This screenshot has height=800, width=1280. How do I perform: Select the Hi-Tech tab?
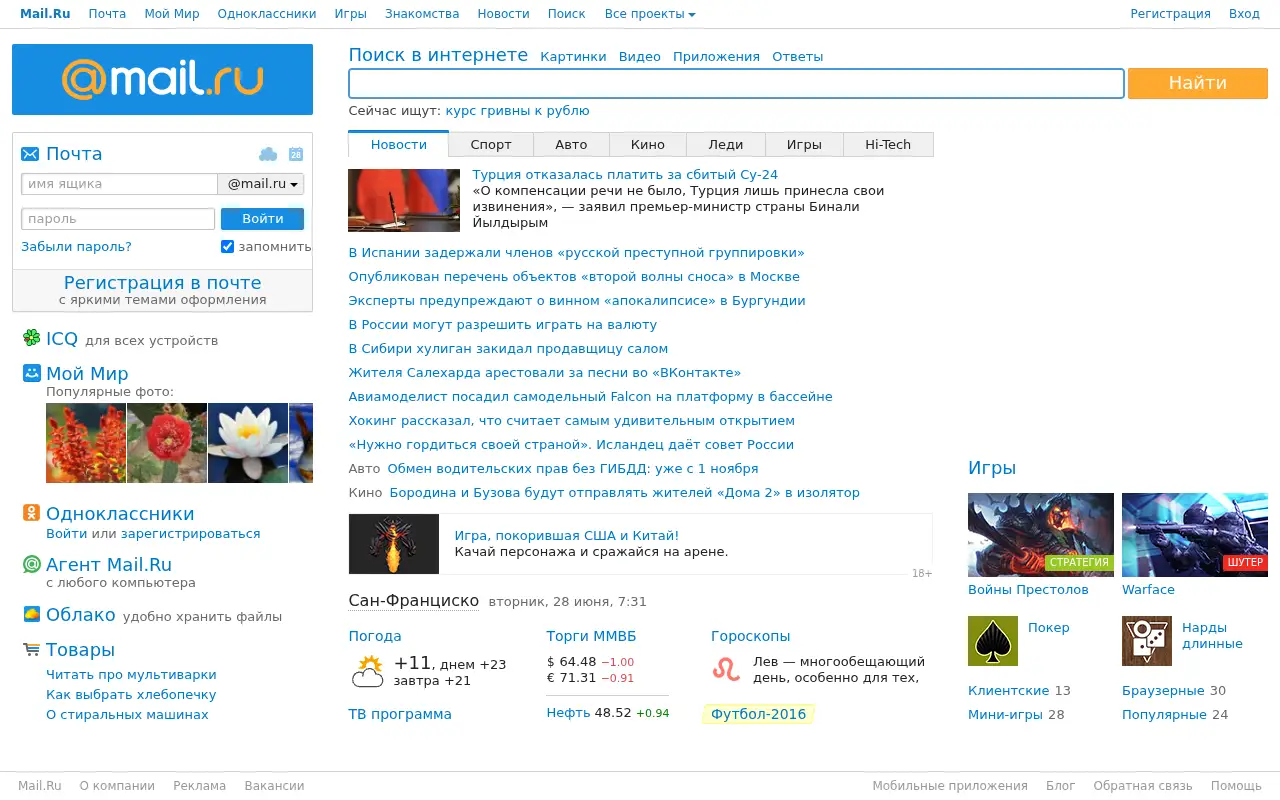pyautogui.click(x=888, y=144)
